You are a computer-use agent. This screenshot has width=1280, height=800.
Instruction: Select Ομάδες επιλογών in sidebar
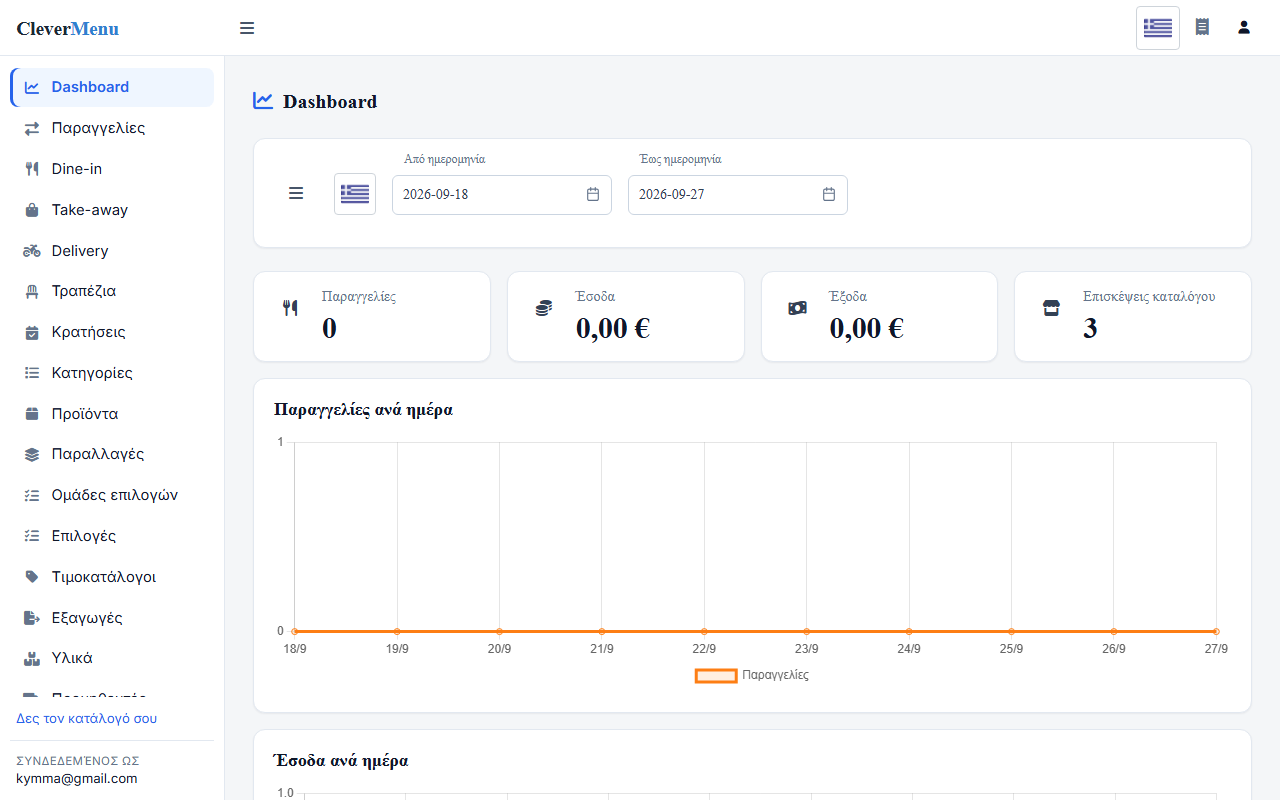[112, 495]
